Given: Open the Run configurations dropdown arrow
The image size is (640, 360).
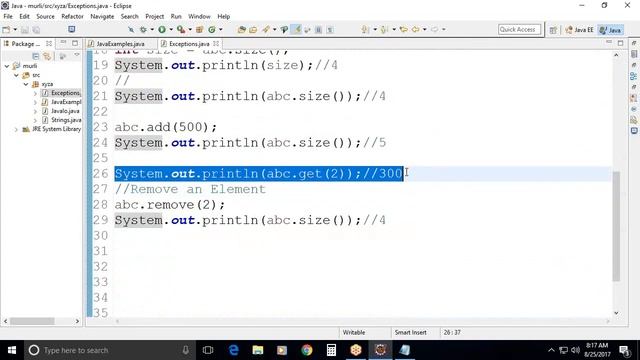Looking at the screenshot, I should coord(171,29).
